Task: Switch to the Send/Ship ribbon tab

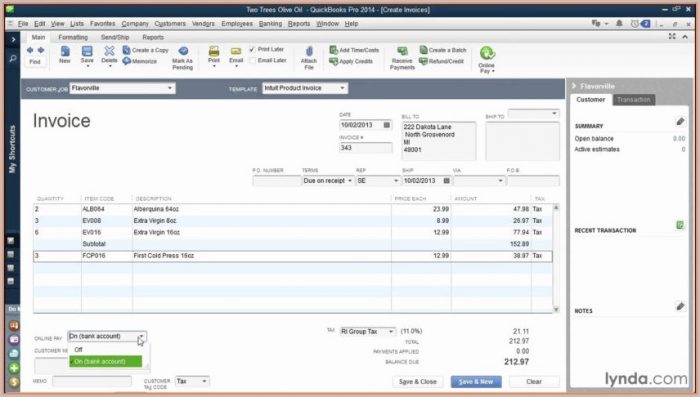Action: [115, 38]
